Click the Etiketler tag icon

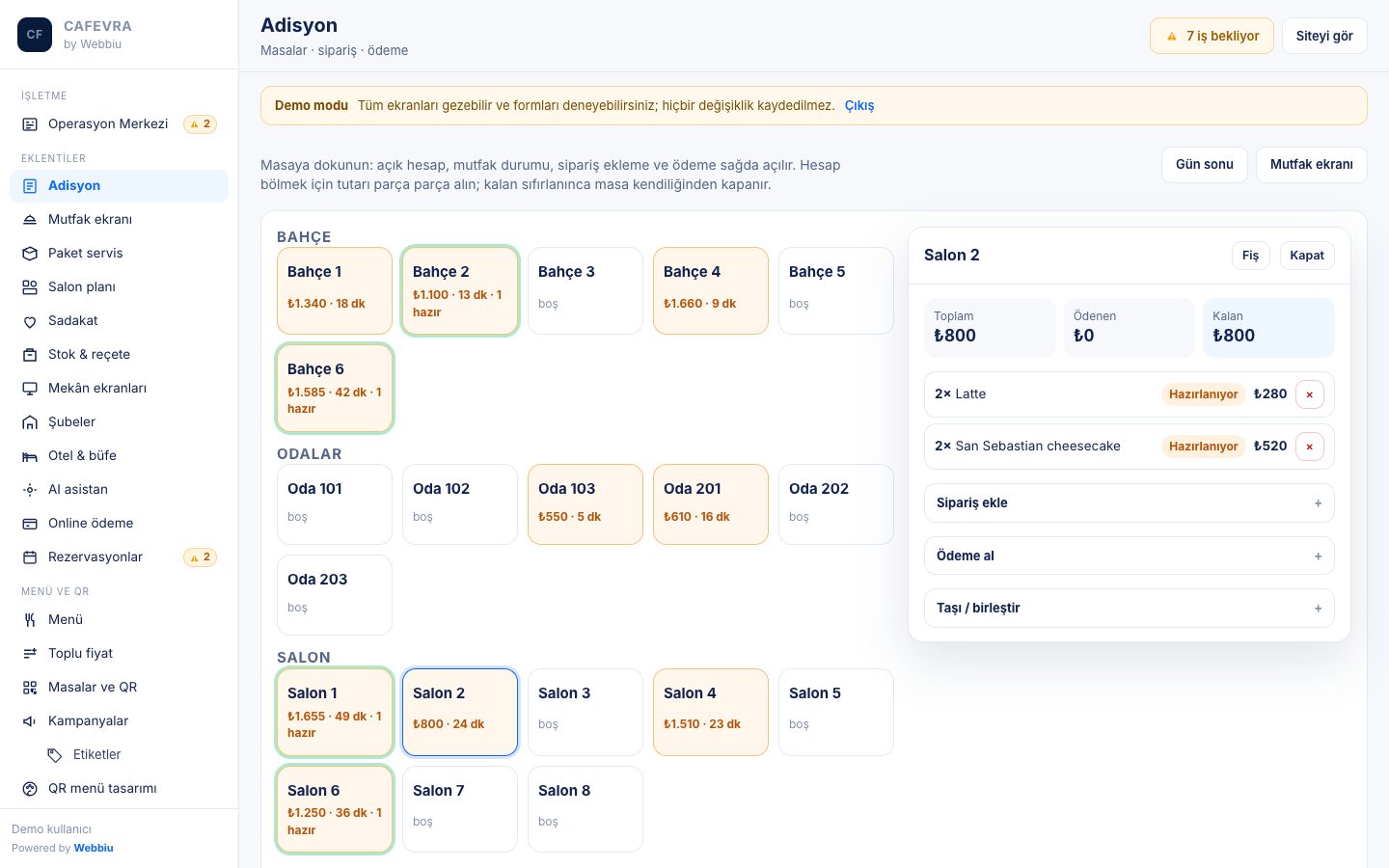pos(55,755)
